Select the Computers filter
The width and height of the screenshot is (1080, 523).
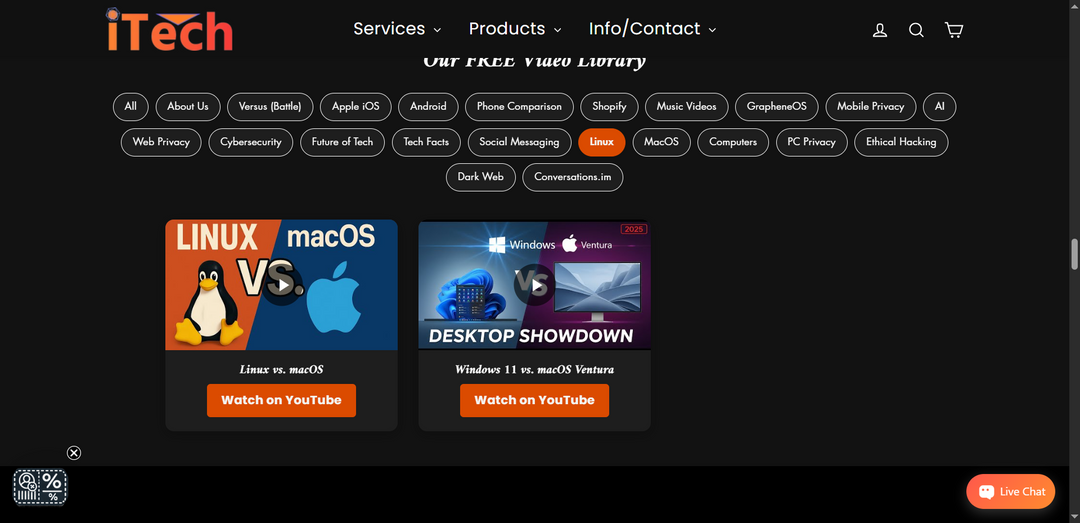[733, 142]
